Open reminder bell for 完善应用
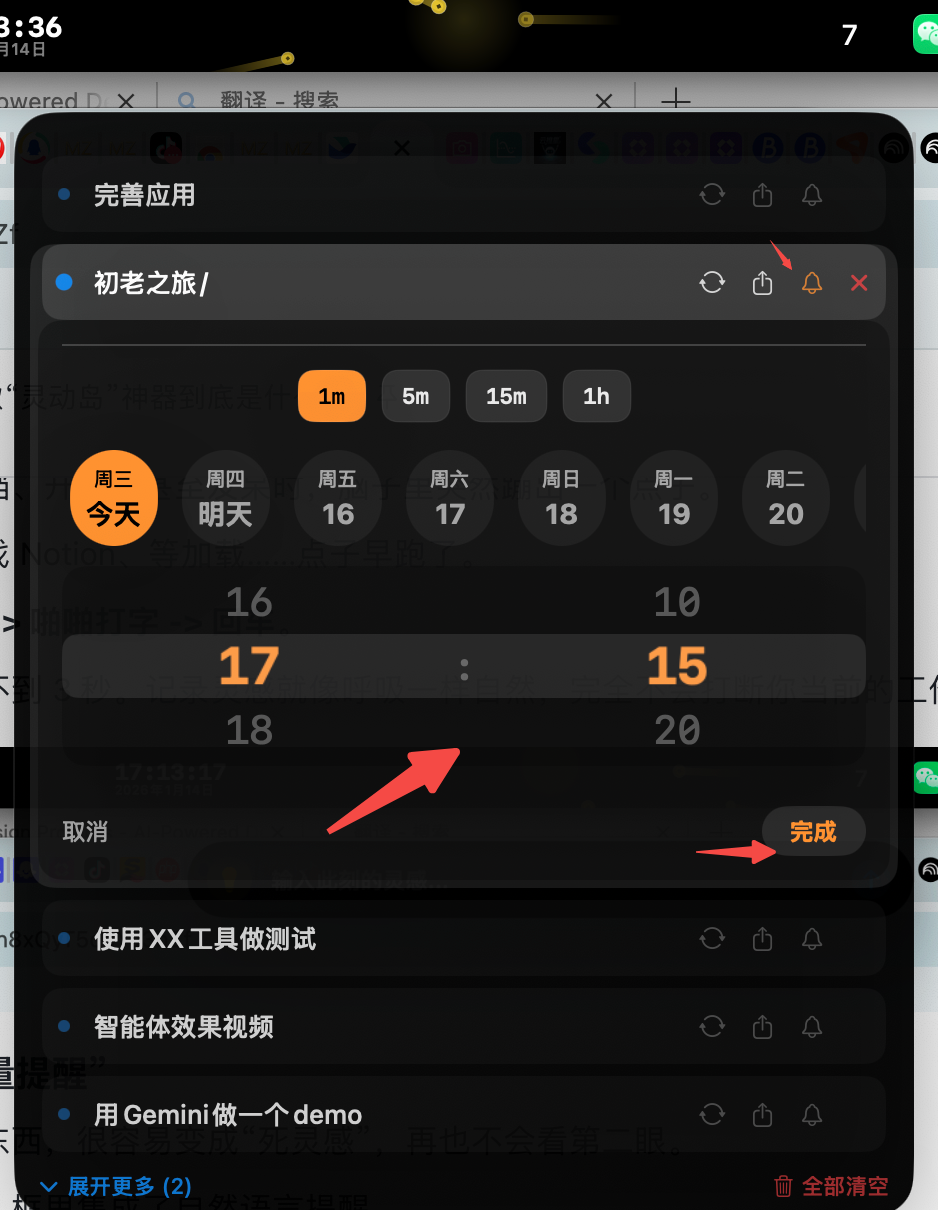Image resolution: width=938 pixels, height=1210 pixels. 812,195
